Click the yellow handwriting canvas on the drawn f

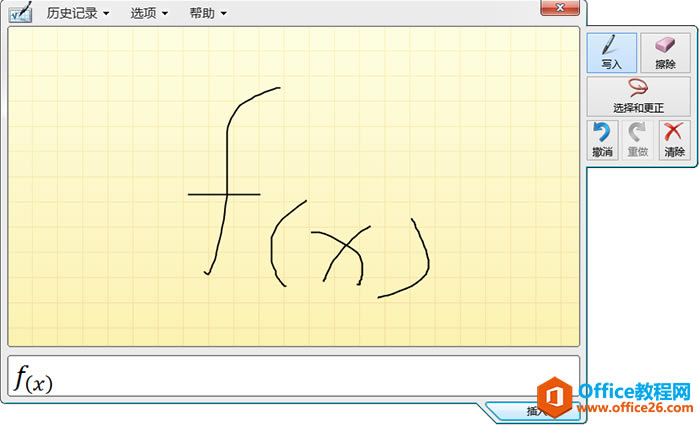pyautogui.click(x=228, y=181)
